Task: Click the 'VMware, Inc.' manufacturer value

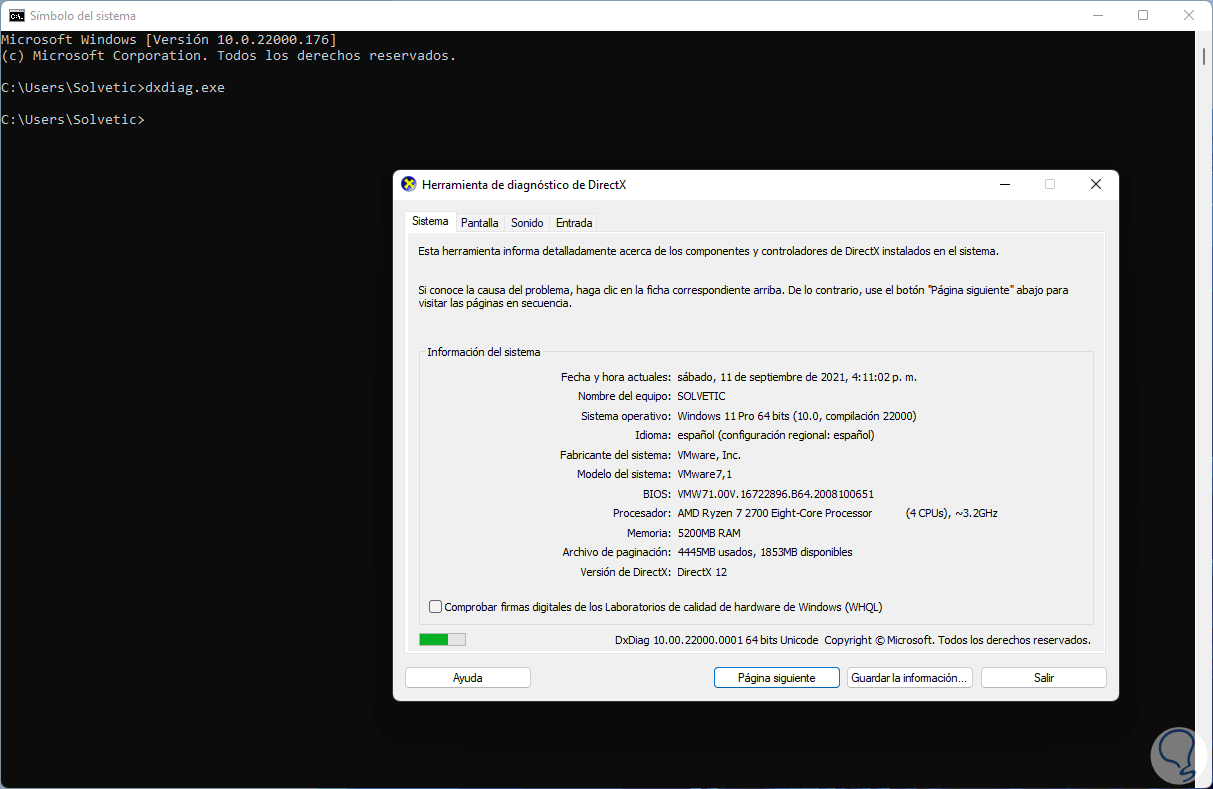Action: (x=709, y=454)
